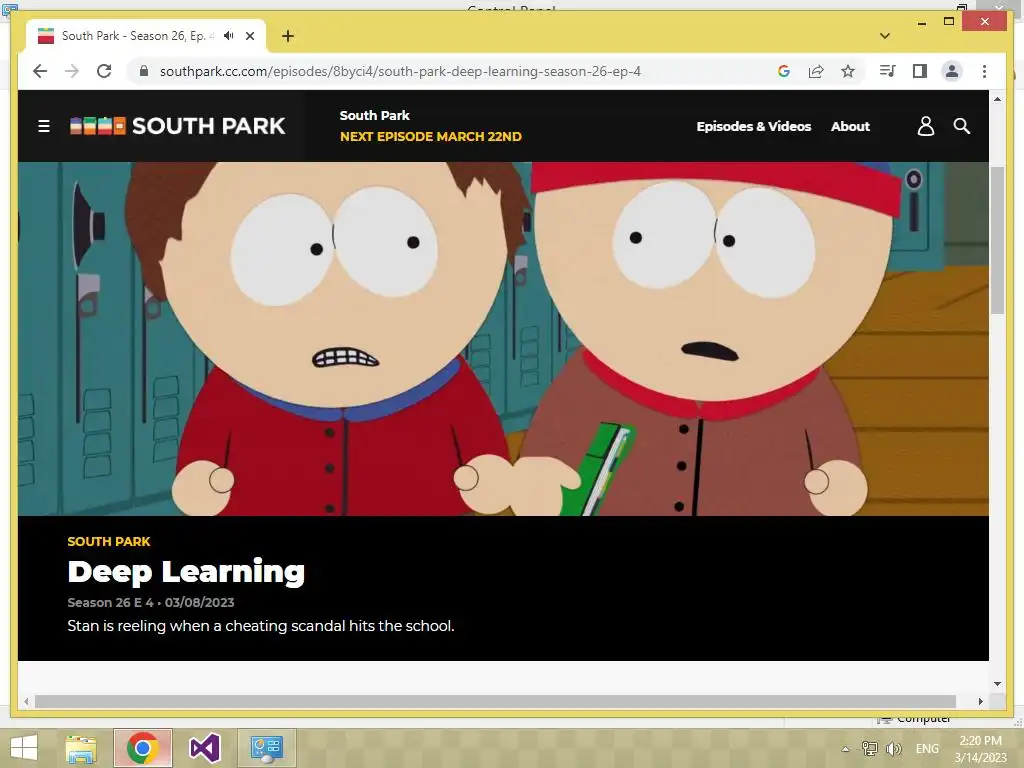Click the horizontal scrollbar thumb
1024x768 pixels.
pos(495,701)
